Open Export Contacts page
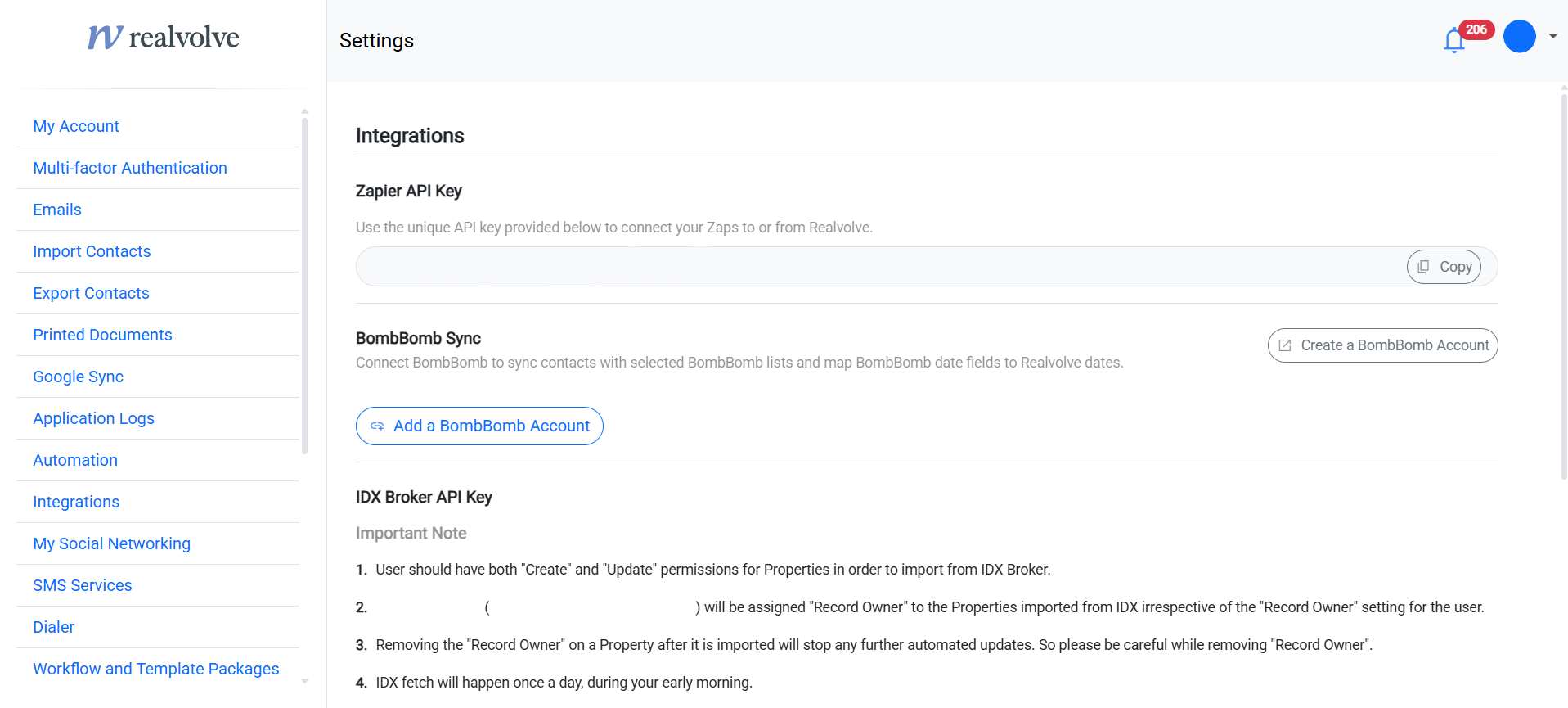The image size is (1568, 708). (x=91, y=293)
